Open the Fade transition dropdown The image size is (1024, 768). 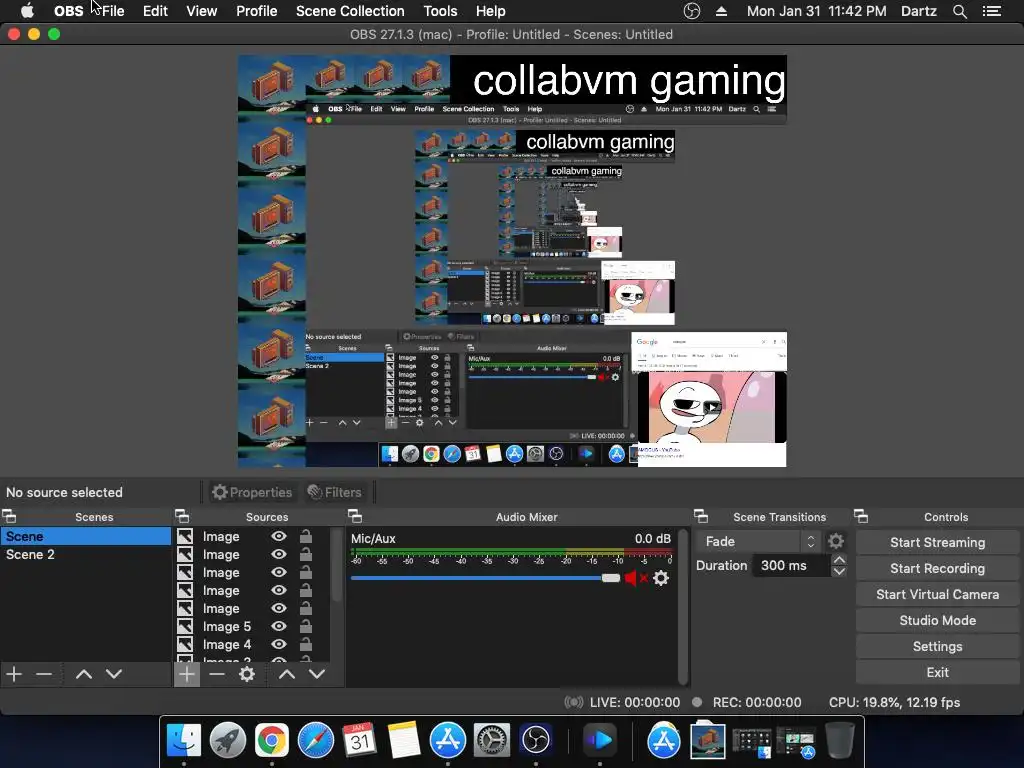point(757,541)
